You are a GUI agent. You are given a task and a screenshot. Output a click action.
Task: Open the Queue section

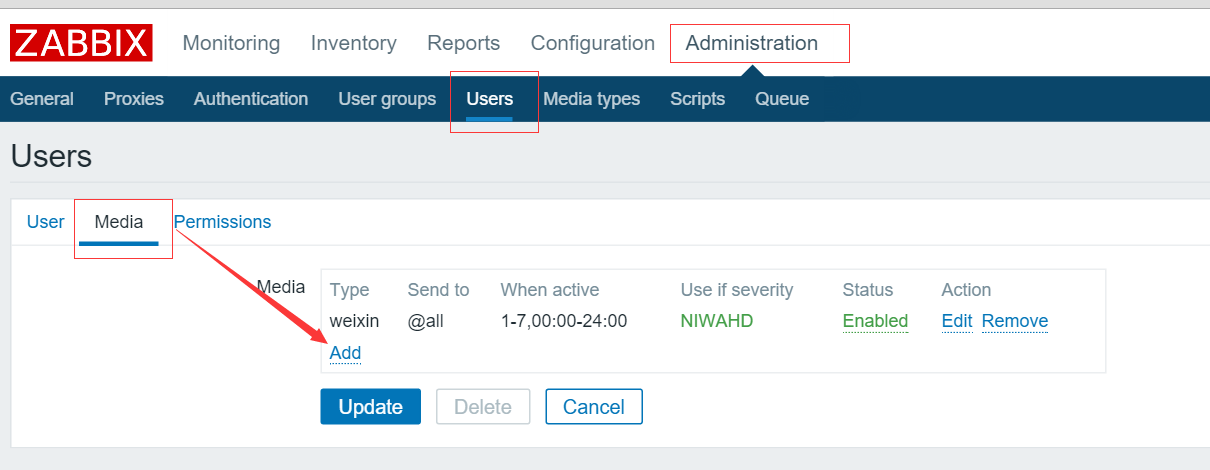coord(782,99)
